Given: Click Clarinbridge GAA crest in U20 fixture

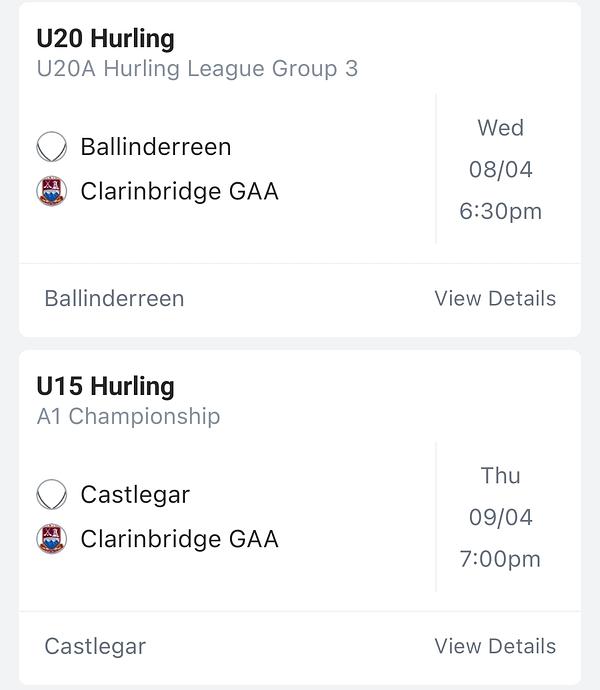Looking at the screenshot, I should point(51,191).
